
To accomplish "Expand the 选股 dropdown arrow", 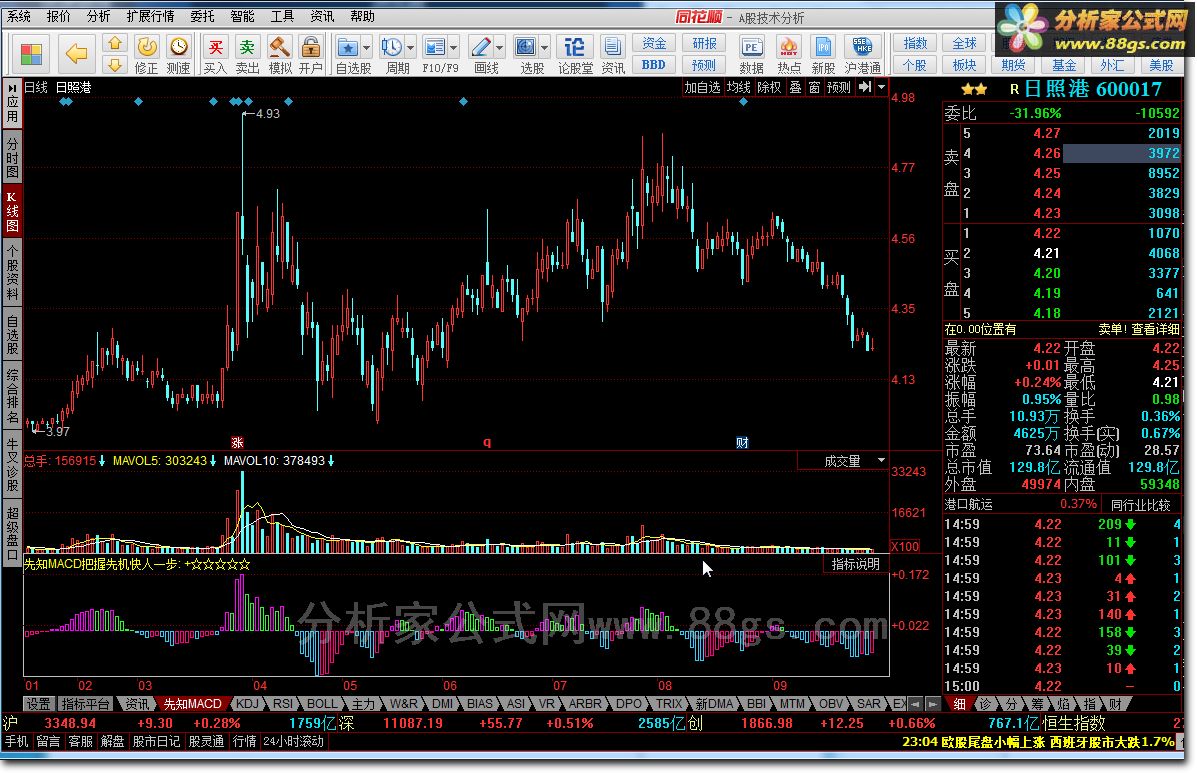I will (x=544, y=48).
